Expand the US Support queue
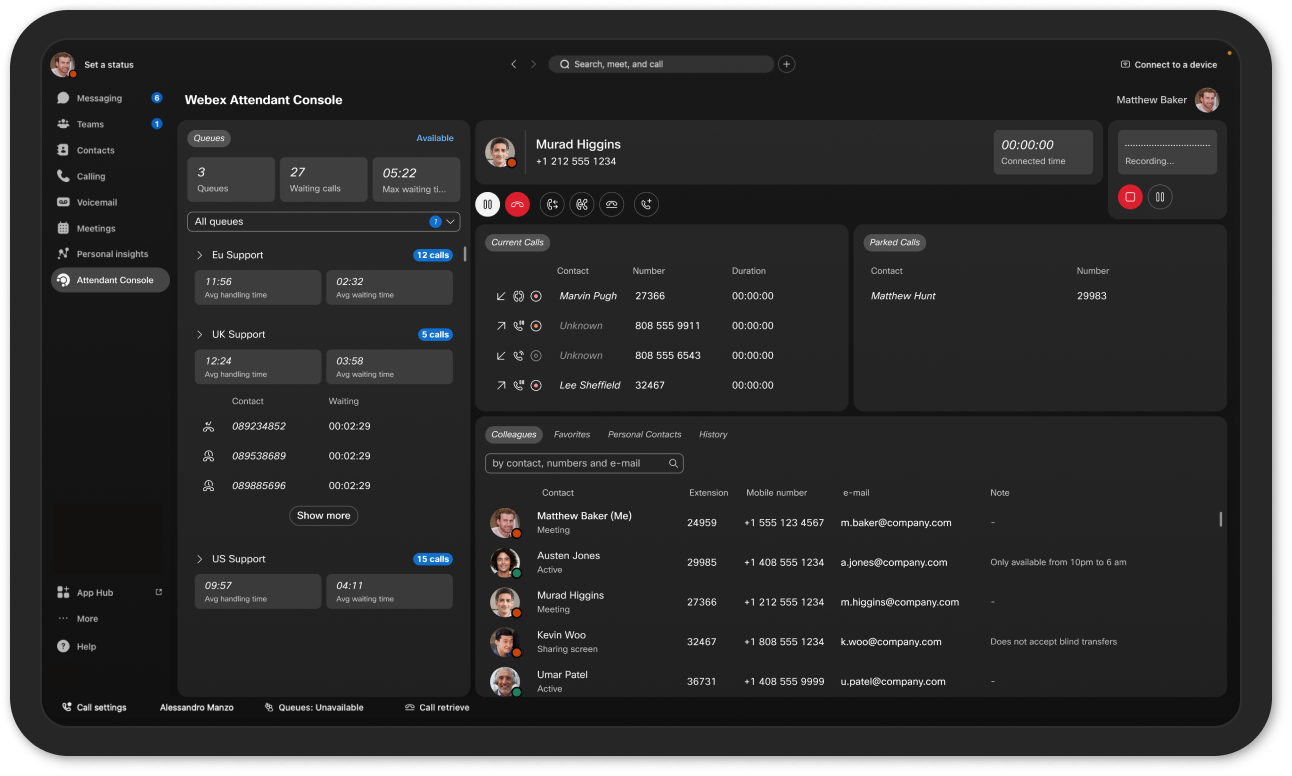The width and height of the screenshot is (1292, 776). coord(200,559)
